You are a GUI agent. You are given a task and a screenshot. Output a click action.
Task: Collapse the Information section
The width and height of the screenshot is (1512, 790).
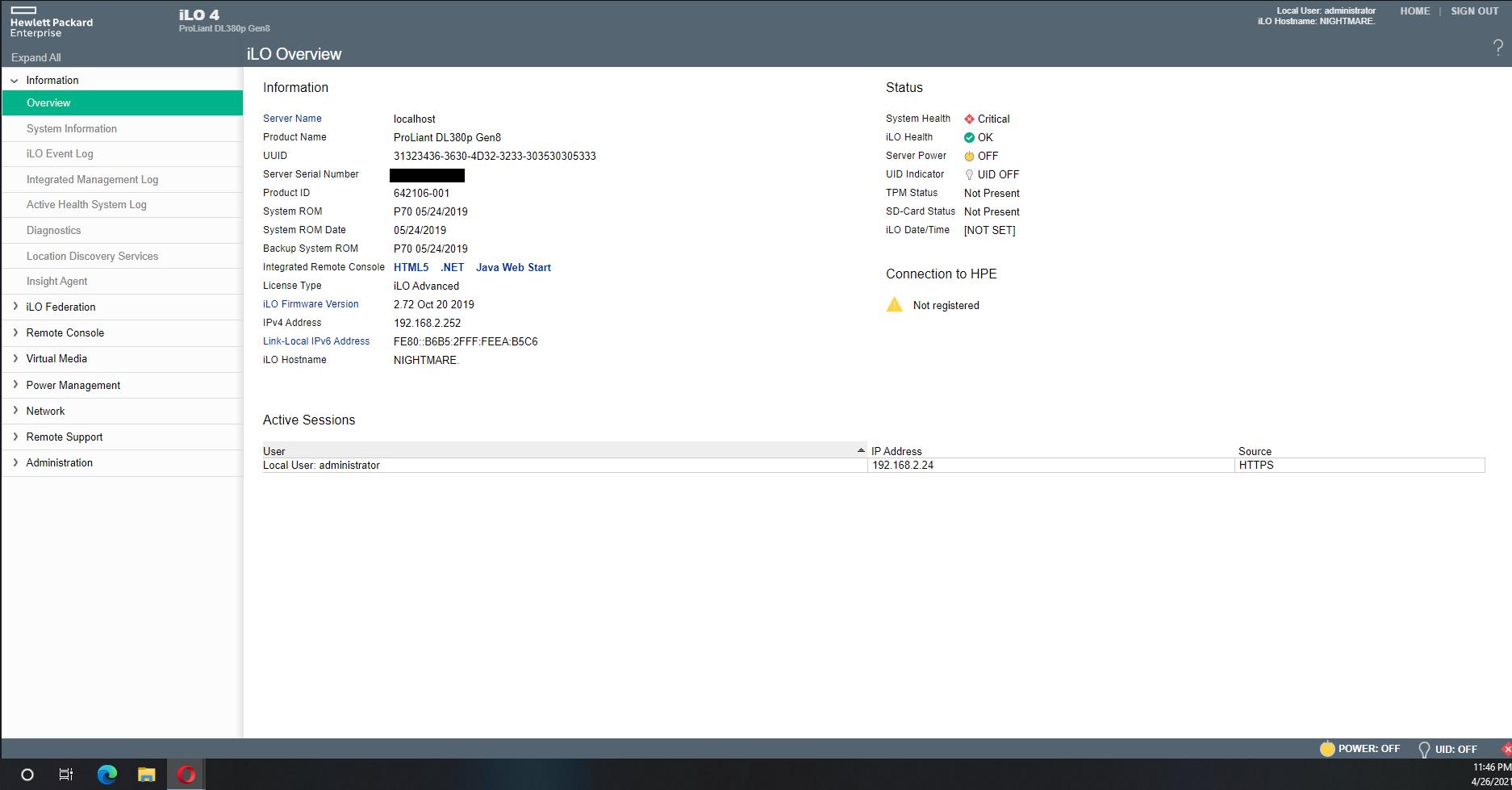(15, 81)
